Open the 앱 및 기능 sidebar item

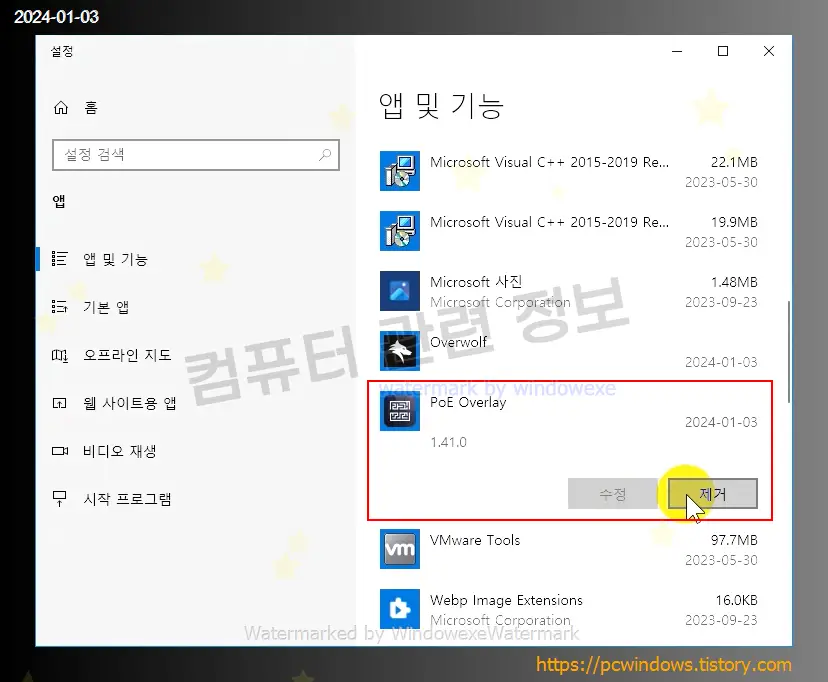(x=195, y=259)
